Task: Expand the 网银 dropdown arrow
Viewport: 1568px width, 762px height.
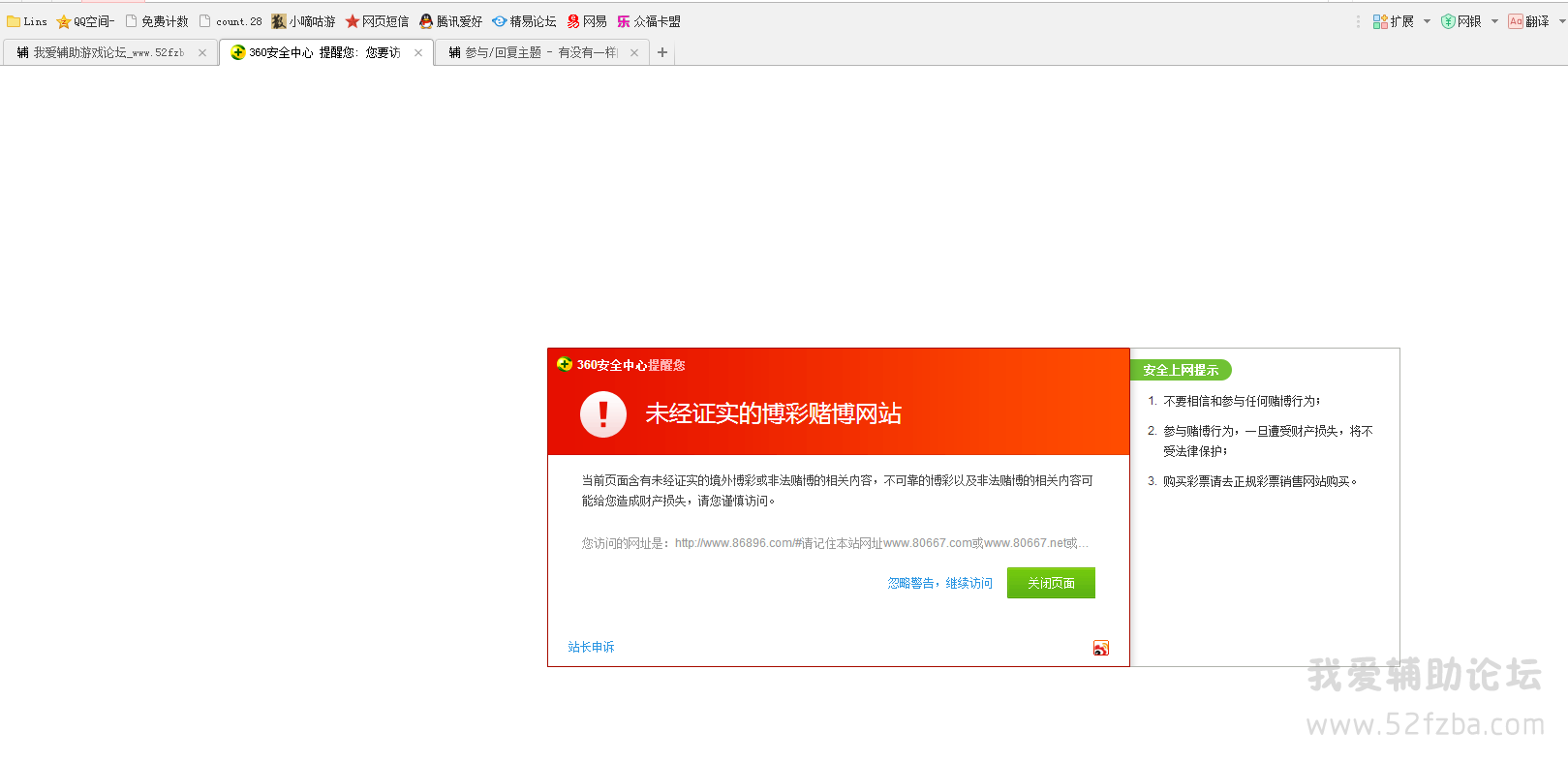Action: pos(1494,21)
